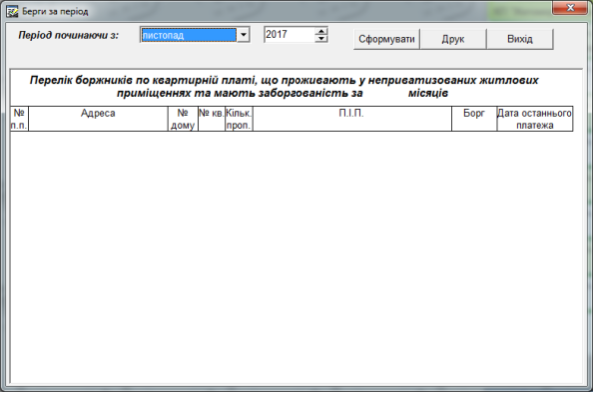Image resolution: width=594 pixels, height=393 pixels.
Task: Click the window title bar app icon
Action: [12, 12]
